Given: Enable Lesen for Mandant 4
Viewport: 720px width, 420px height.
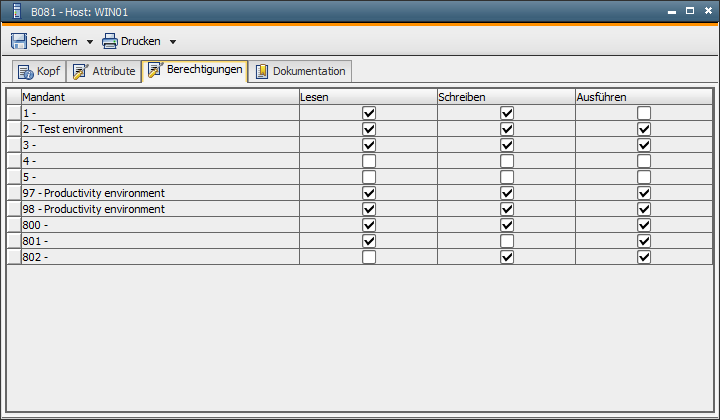Looking at the screenshot, I should tap(369, 161).
